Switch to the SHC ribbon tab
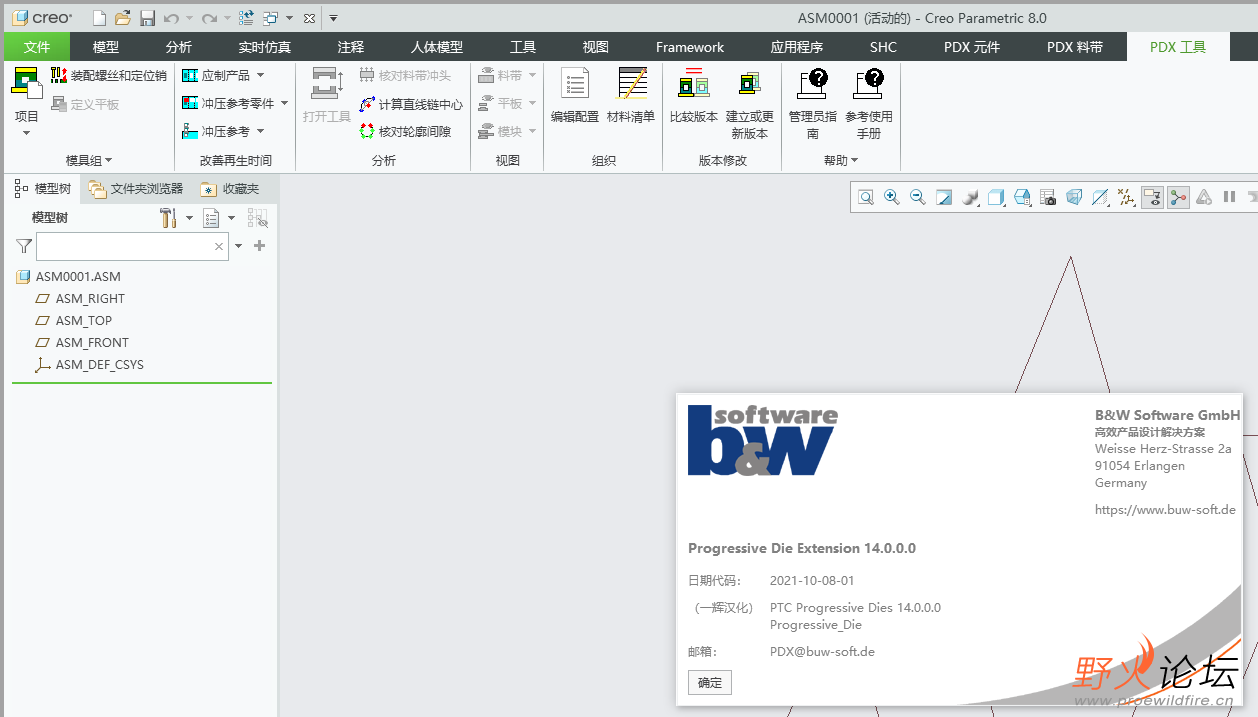The height and width of the screenshot is (717, 1258). 883,47
